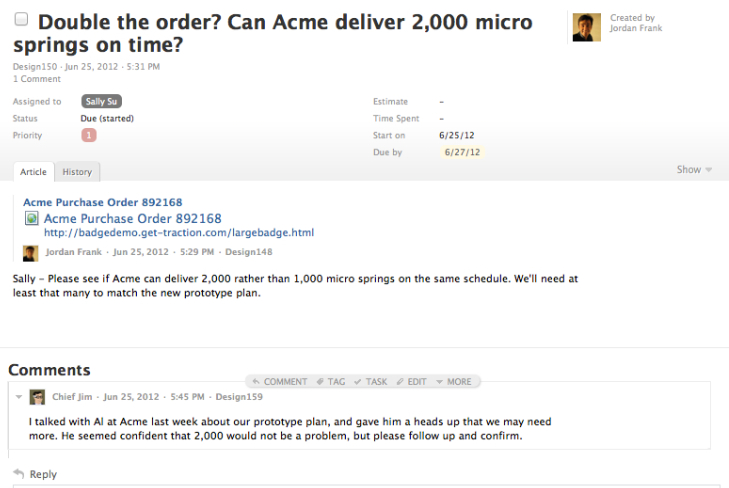Check the task completion checkbox beside the title
The image size is (729, 488).
[x=21, y=20]
